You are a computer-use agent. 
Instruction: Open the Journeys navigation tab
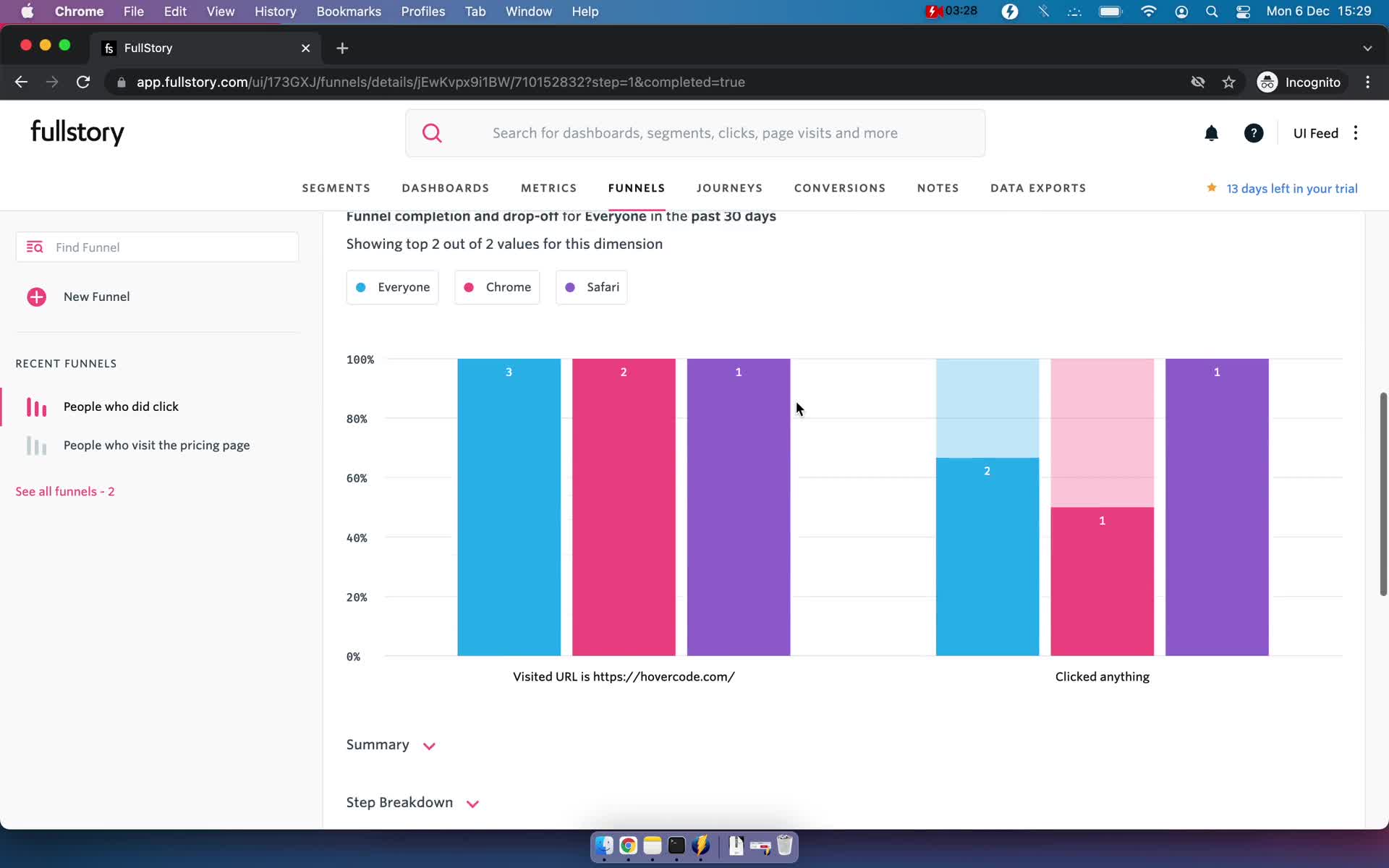(729, 187)
